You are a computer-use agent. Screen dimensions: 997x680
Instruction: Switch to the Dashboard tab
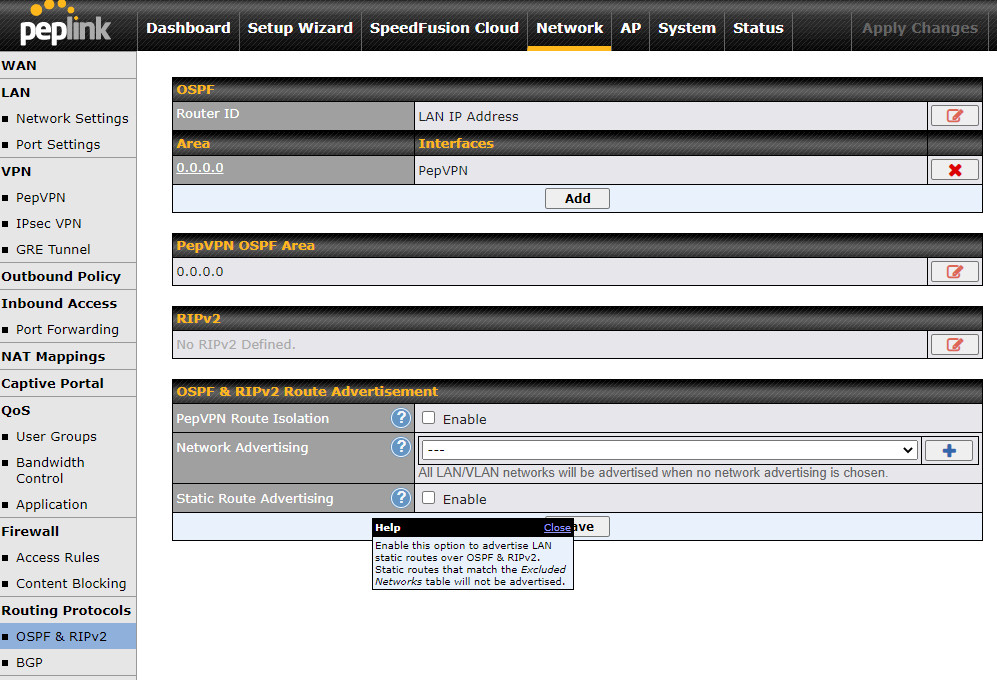[x=188, y=28]
